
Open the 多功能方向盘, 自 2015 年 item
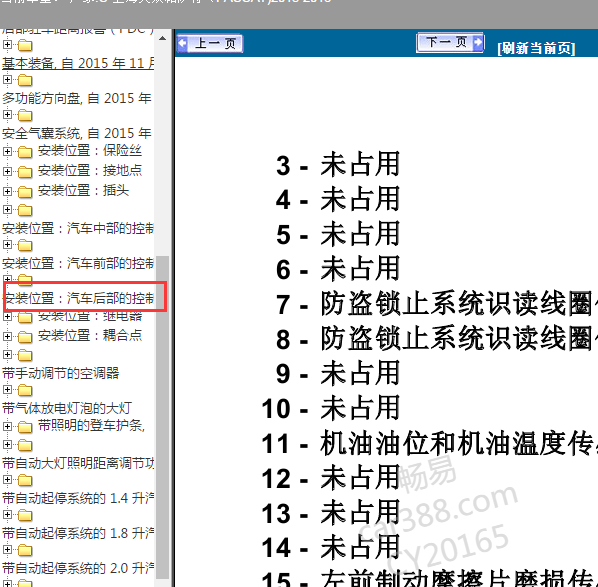[x=77, y=98]
